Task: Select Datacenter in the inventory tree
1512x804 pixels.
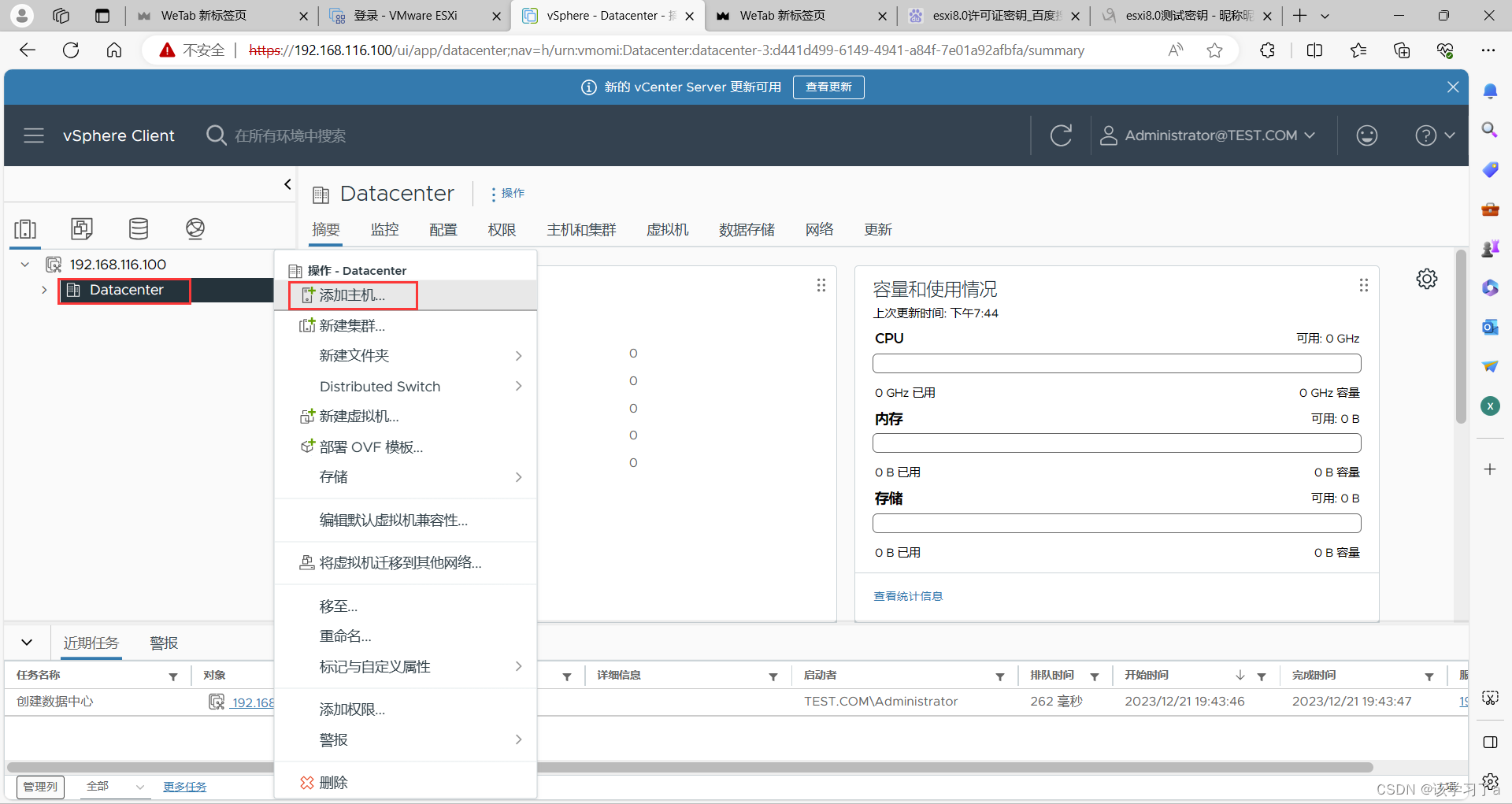Action: (x=126, y=290)
